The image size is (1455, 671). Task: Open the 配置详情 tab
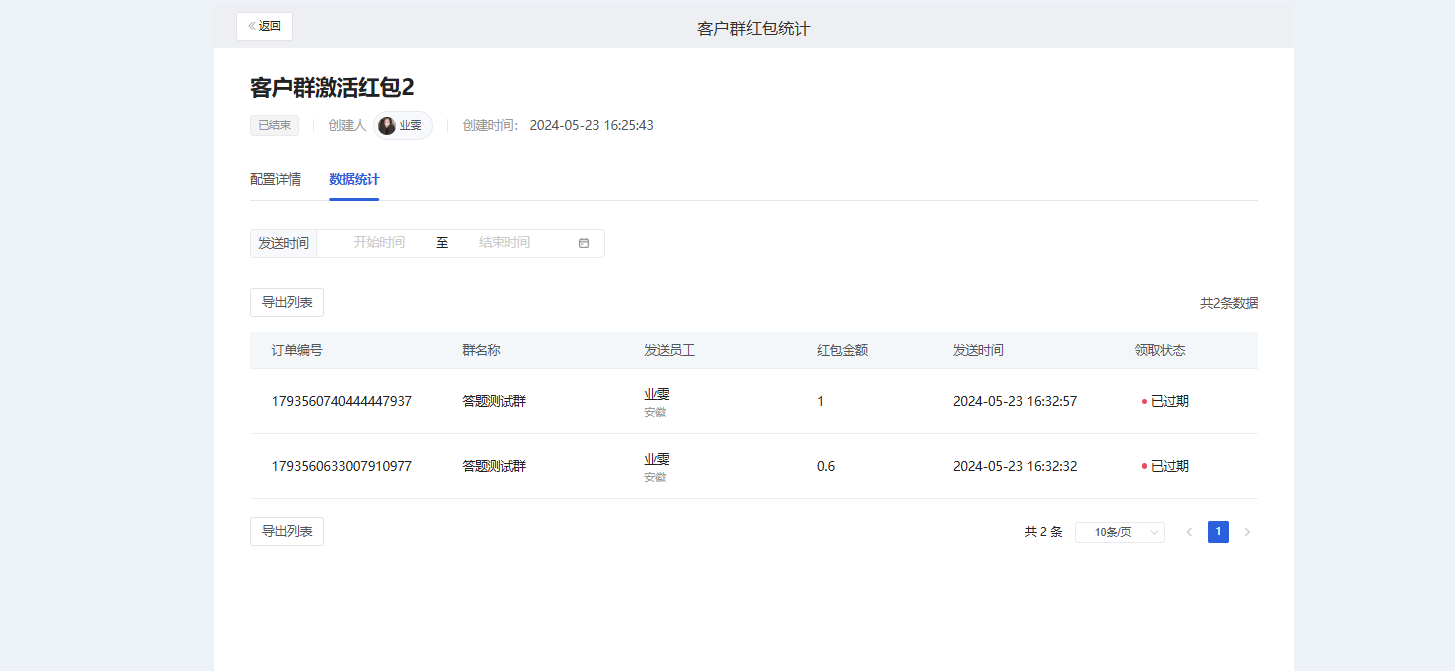click(x=275, y=180)
